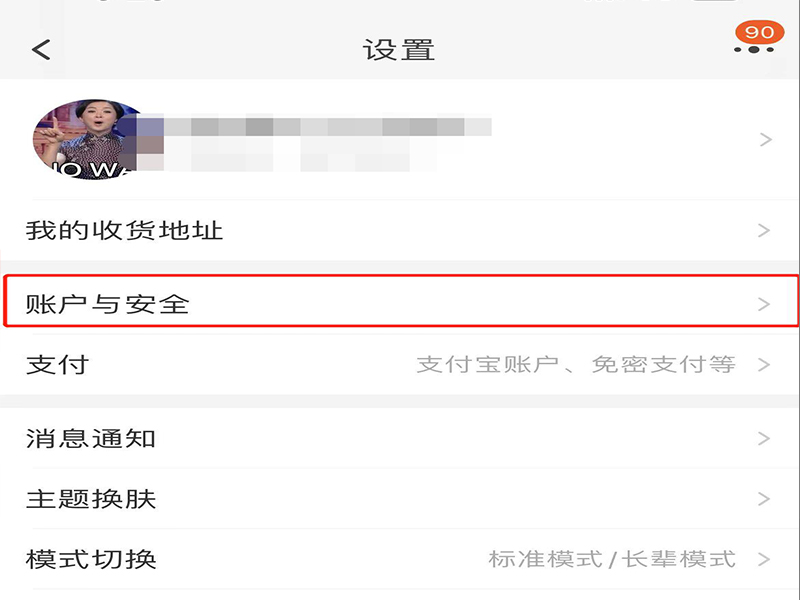Tap 标准模式/长辈模式 text
800x600 pixels.
coord(612,559)
